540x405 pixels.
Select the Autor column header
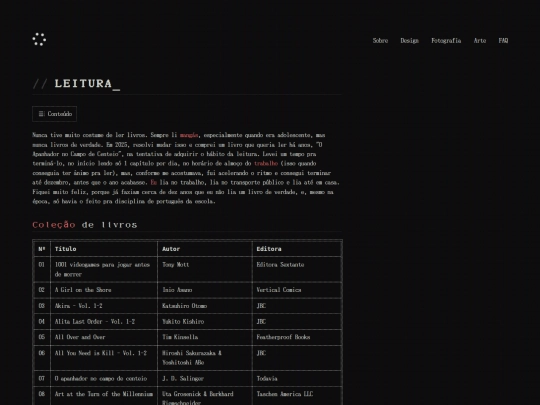coord(205,249)
